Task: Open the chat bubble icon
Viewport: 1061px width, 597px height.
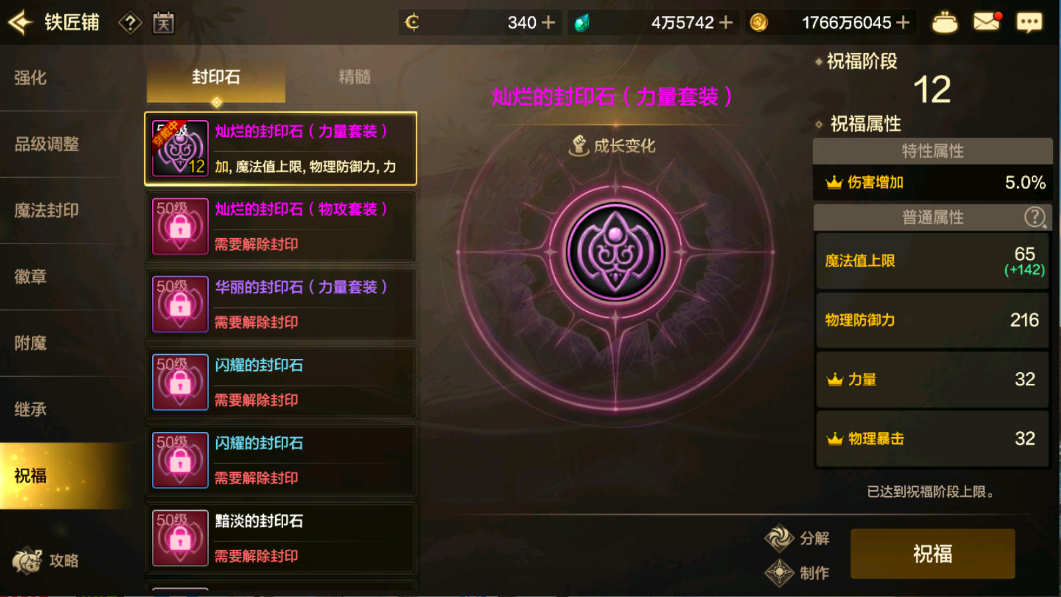Action: coord(1029,22)
